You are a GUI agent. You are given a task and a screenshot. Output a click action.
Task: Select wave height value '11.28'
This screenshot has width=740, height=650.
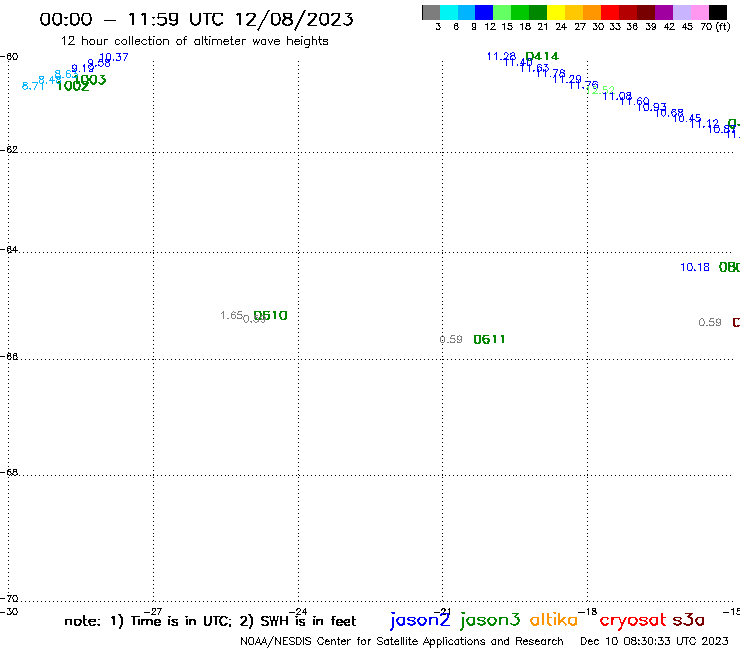(501, 56)
